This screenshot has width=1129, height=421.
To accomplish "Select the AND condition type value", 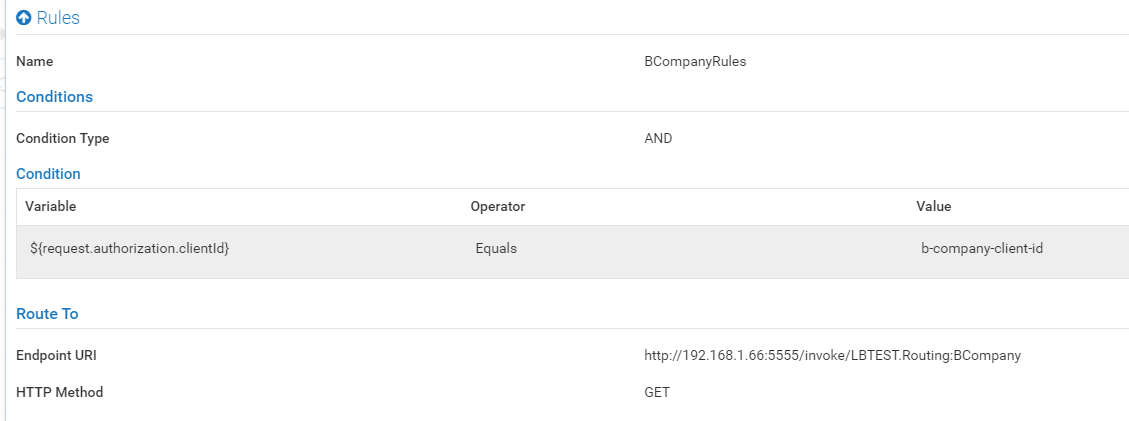I will click(x=658, y=139).
